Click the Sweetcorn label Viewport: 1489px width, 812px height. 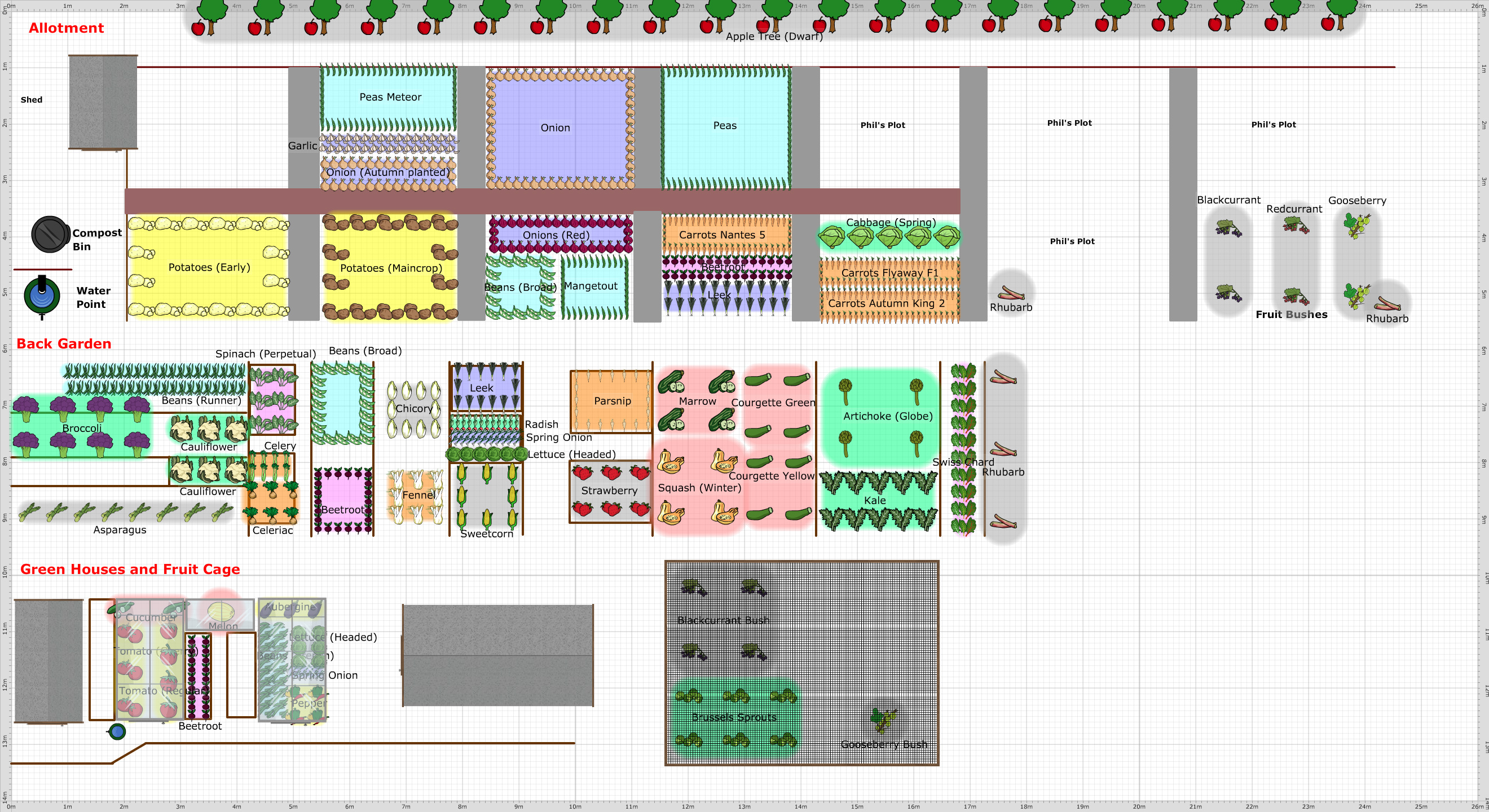pos(487,534)
